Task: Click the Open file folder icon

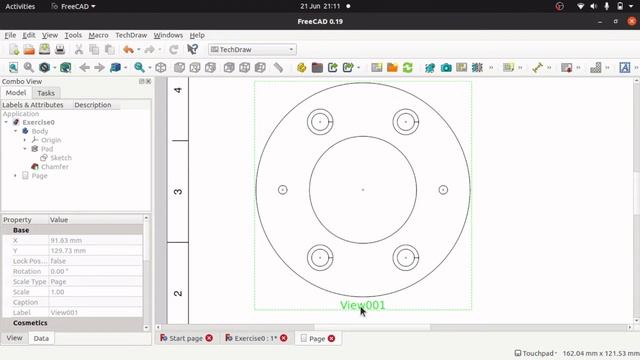Action: point(29,50)
